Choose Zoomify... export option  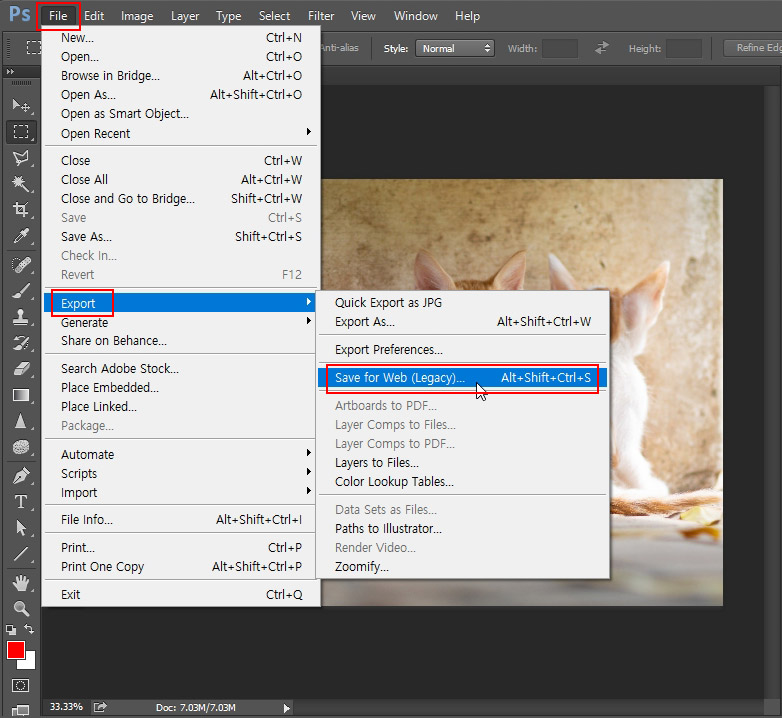[462, 566]
